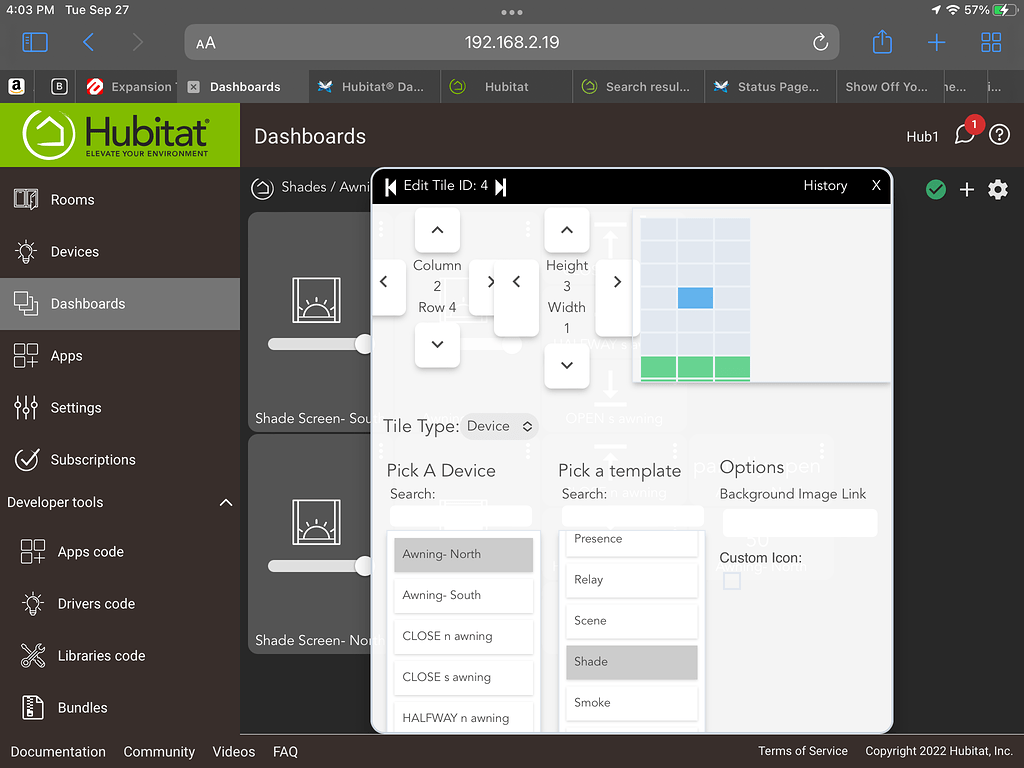
Task: Collapse the Developer tools section
Action: click(225, 502)
